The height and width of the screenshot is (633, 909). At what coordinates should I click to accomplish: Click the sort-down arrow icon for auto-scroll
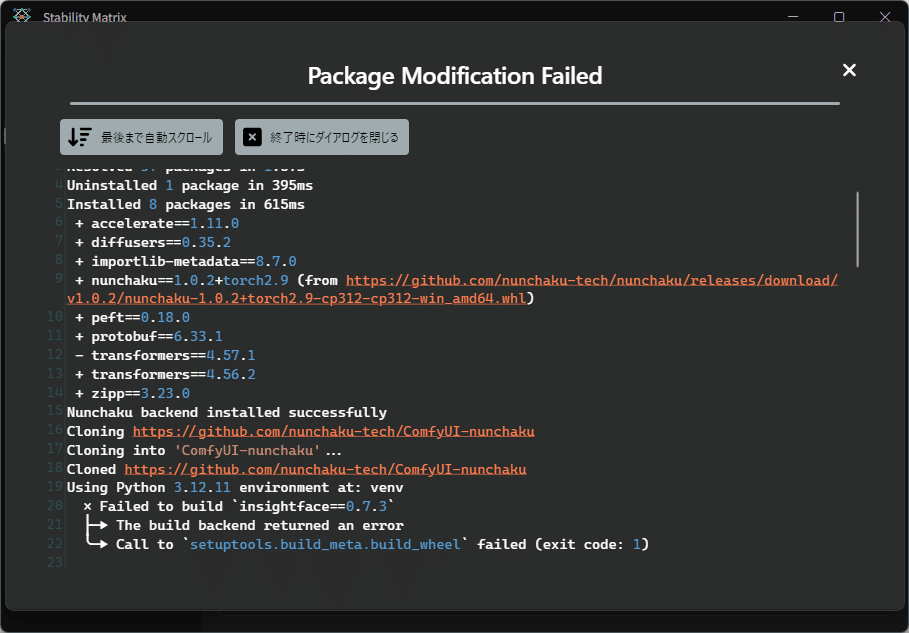click(x=80, y=137)
